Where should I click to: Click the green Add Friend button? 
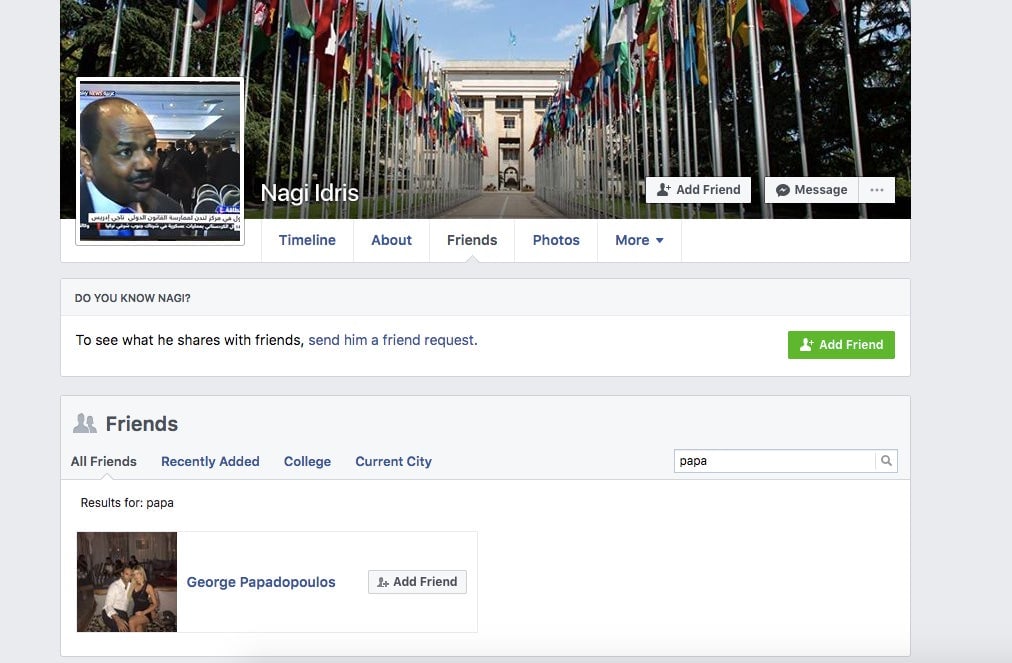(841, 345)
